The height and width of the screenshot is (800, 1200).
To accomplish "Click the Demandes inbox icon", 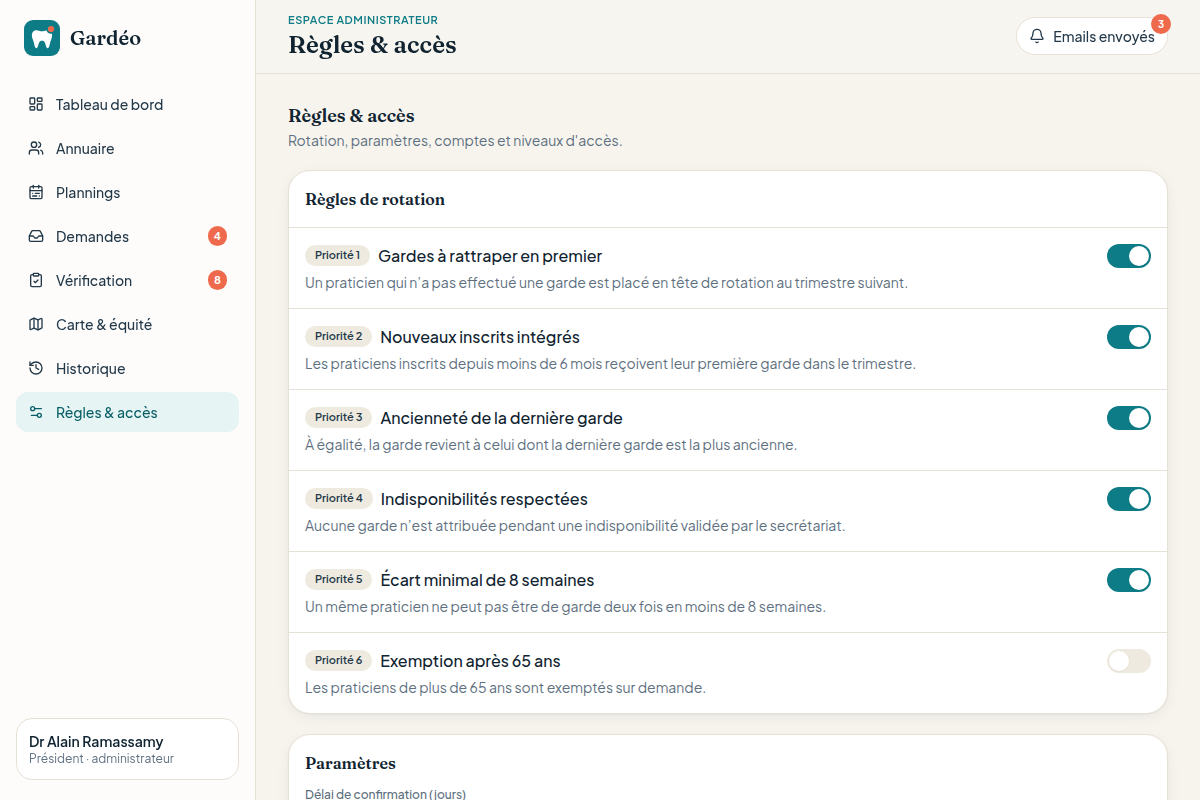I will coord(36,236).
